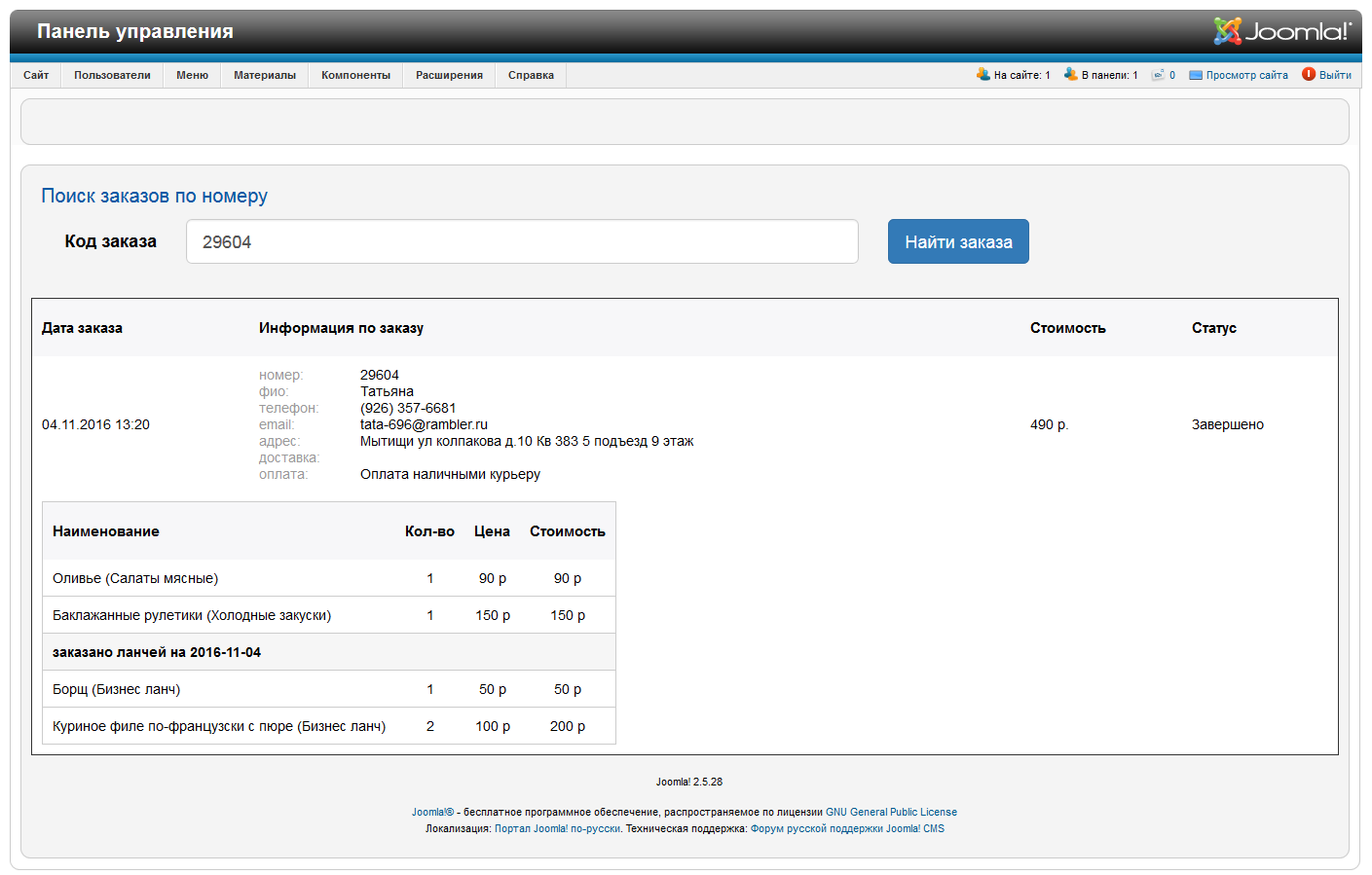
Task: Click the Joomla logo in the header
Action: 1282,31
